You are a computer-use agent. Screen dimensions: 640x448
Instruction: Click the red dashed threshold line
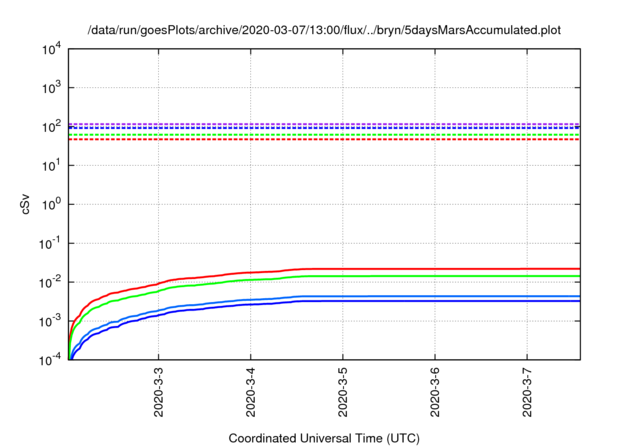[324, 140]
